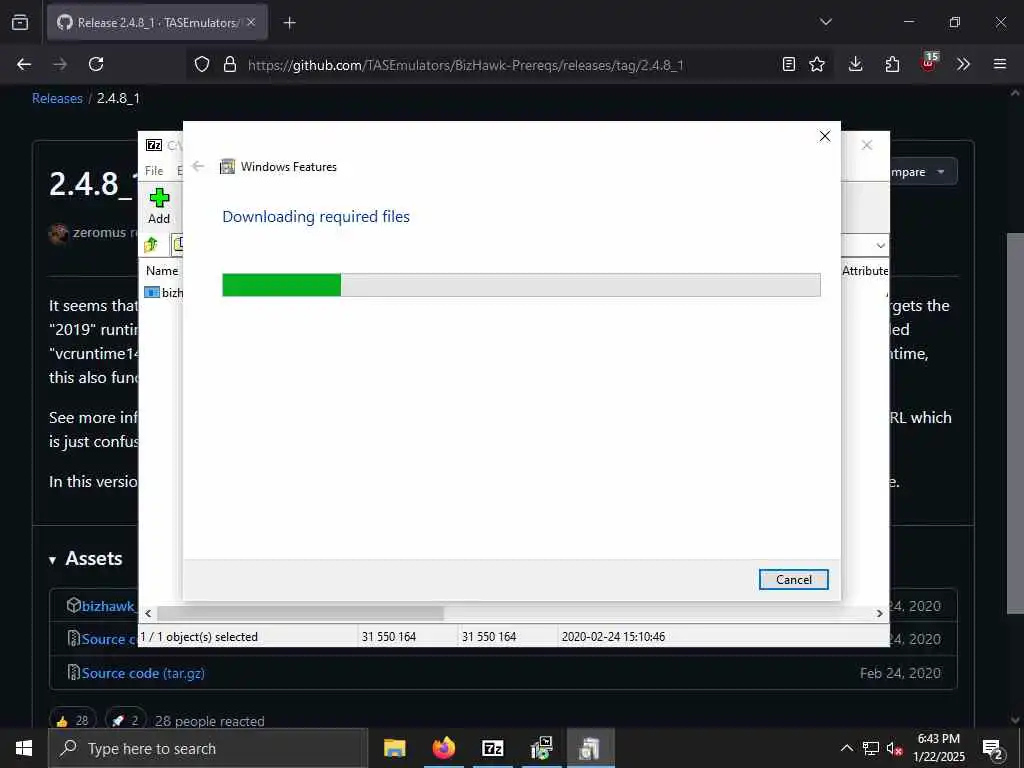This screenshot has height=768, width=1024.
Task: Click the Add button in 7-Zip toolbar
Action: (159, 206)
